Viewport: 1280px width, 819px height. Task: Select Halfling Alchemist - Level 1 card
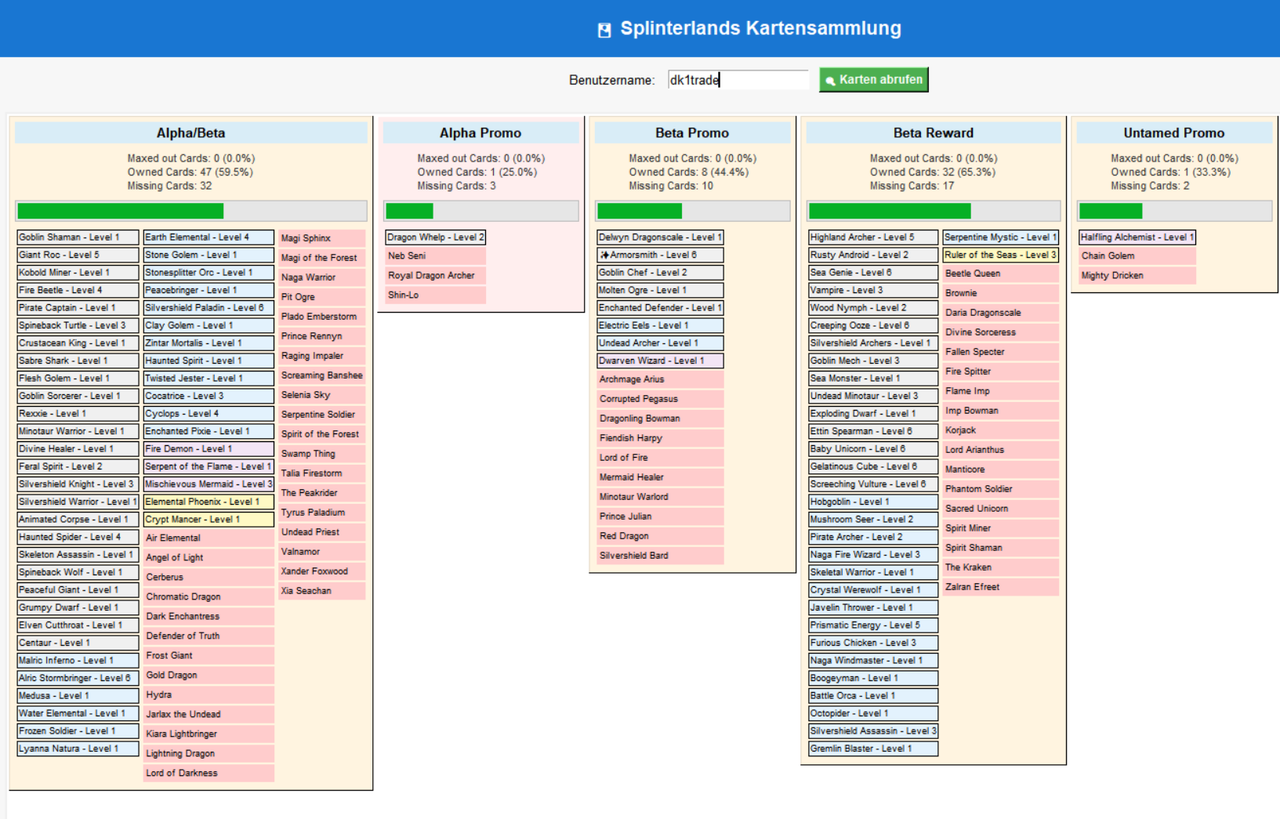[1137, 237]
